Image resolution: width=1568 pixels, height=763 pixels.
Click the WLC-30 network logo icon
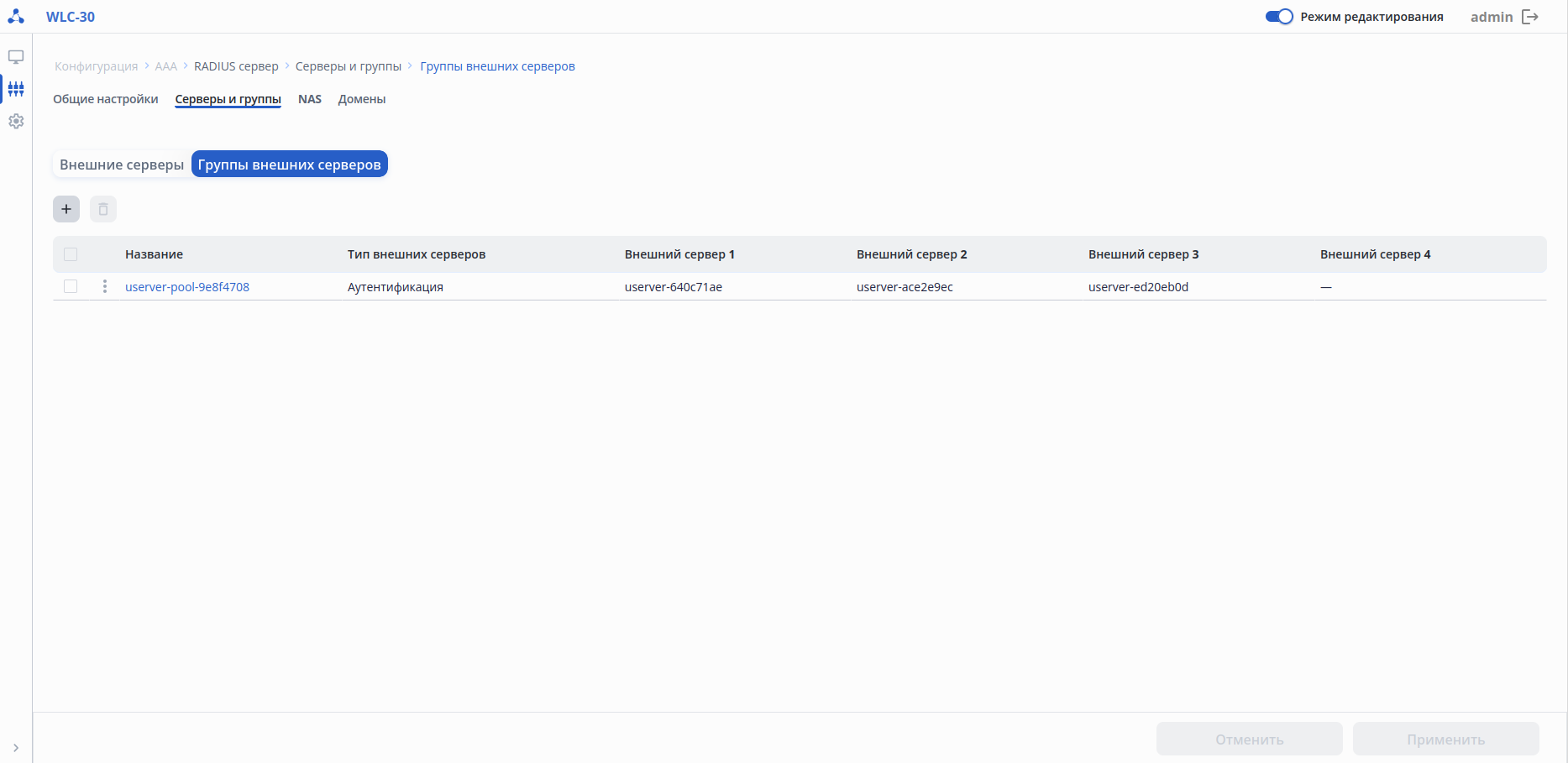(x=16, y=16)
